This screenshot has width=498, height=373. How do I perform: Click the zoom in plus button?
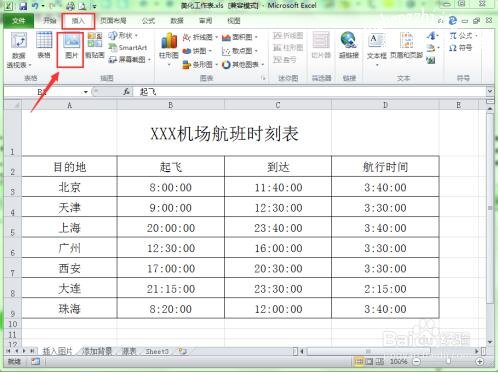pos(479,361)
